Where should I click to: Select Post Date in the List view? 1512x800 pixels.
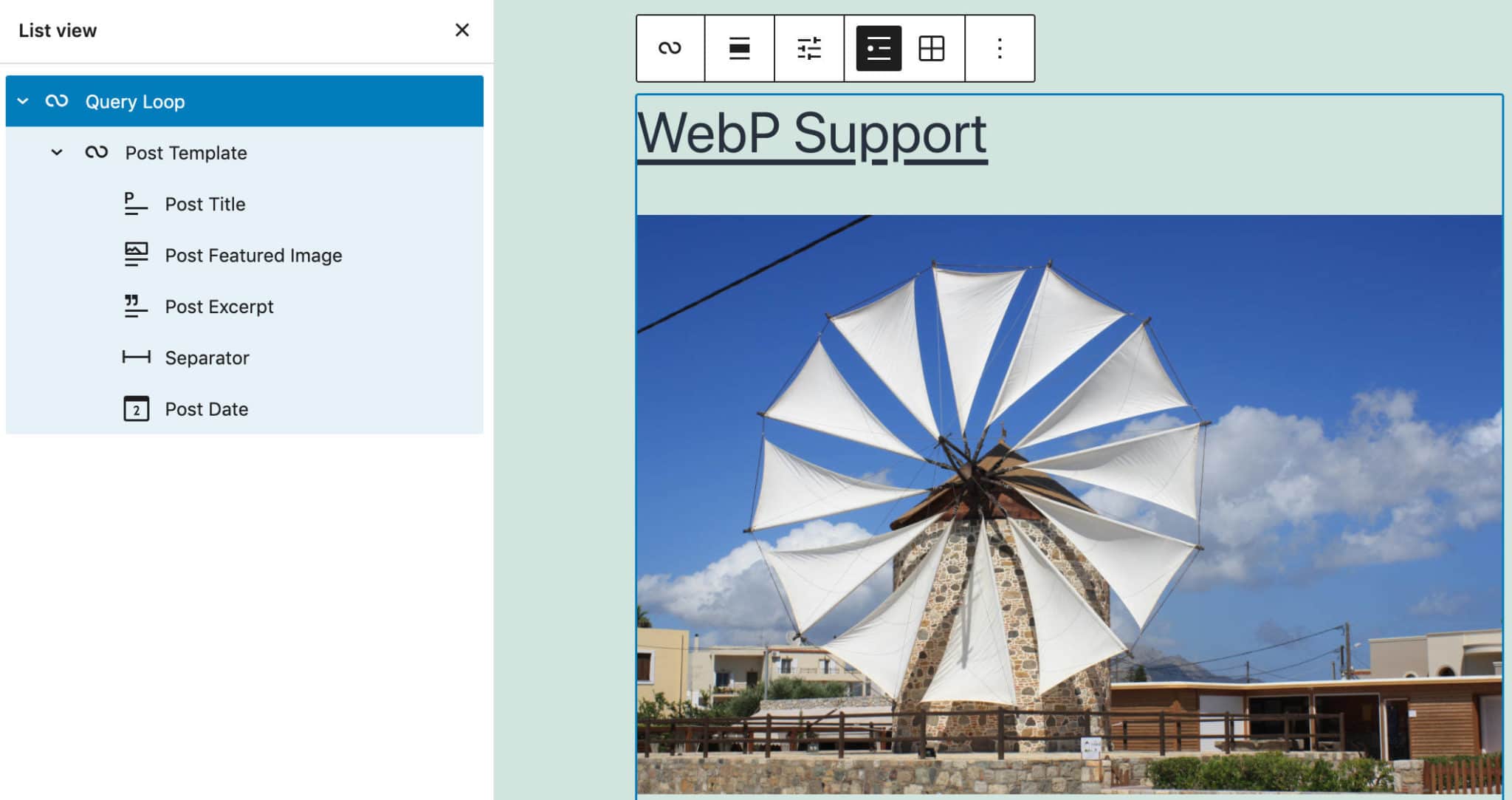(x=207, y=408)
